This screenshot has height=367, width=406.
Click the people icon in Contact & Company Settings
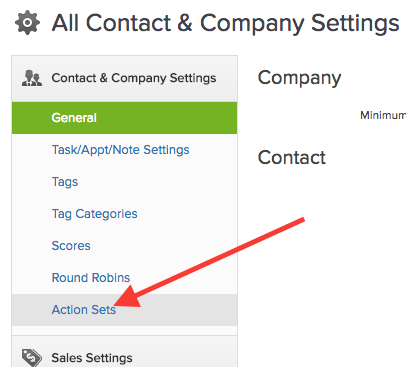(x=32, y=78)
